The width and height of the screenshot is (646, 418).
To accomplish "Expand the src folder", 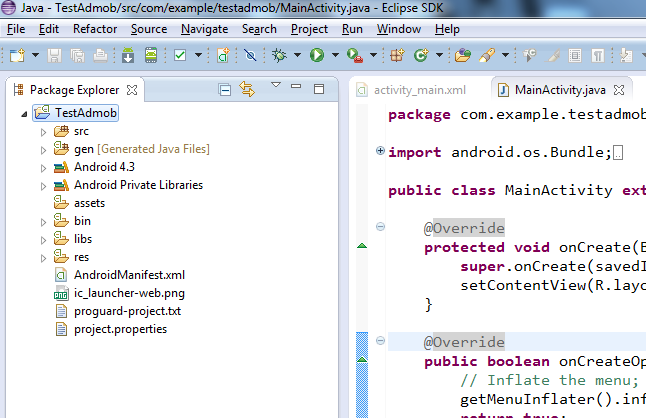I will click(x=43, y=132).
